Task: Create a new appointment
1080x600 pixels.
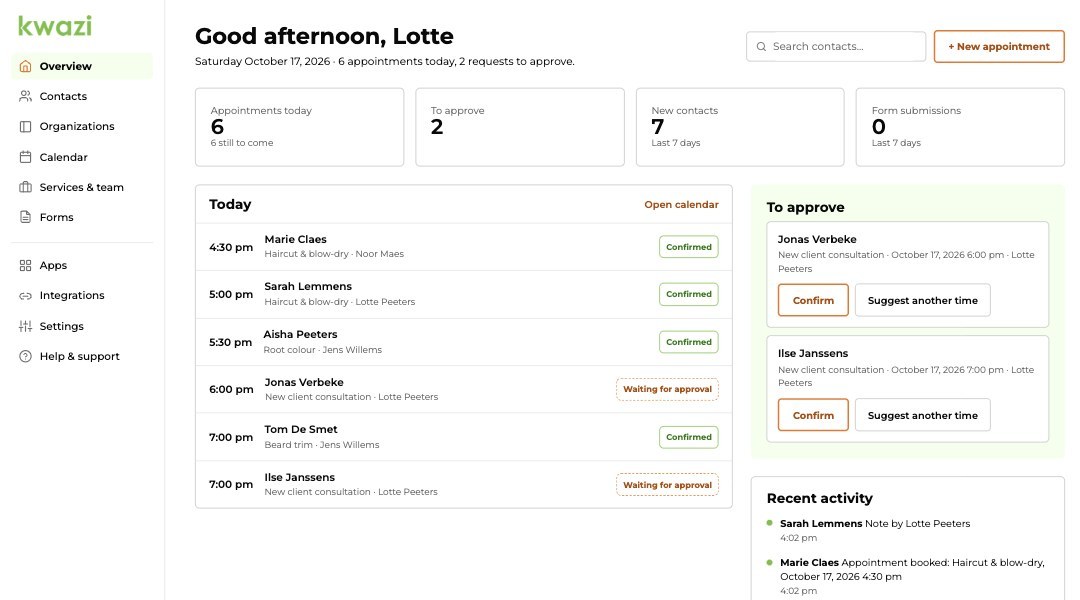Action: [999, 47]
